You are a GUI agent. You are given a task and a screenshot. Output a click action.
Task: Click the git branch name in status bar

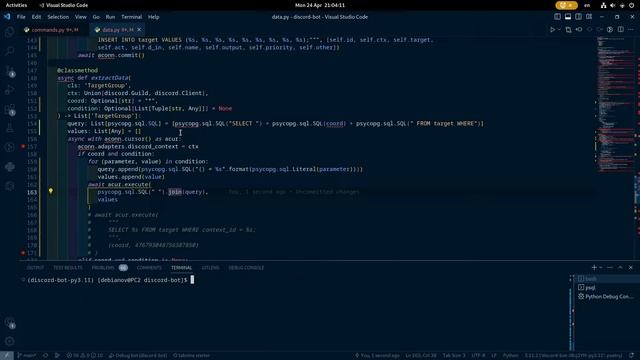point(27,356)
